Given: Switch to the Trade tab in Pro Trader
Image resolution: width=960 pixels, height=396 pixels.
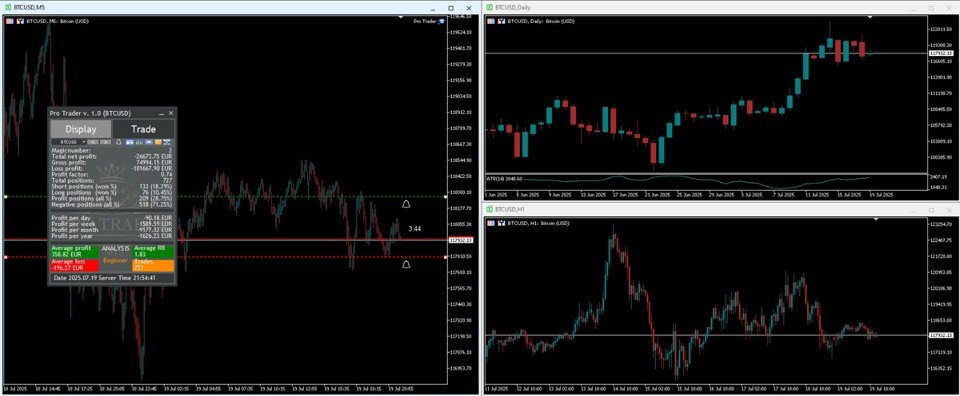Looking at the screenshot, I should click(x=143, y=129).
